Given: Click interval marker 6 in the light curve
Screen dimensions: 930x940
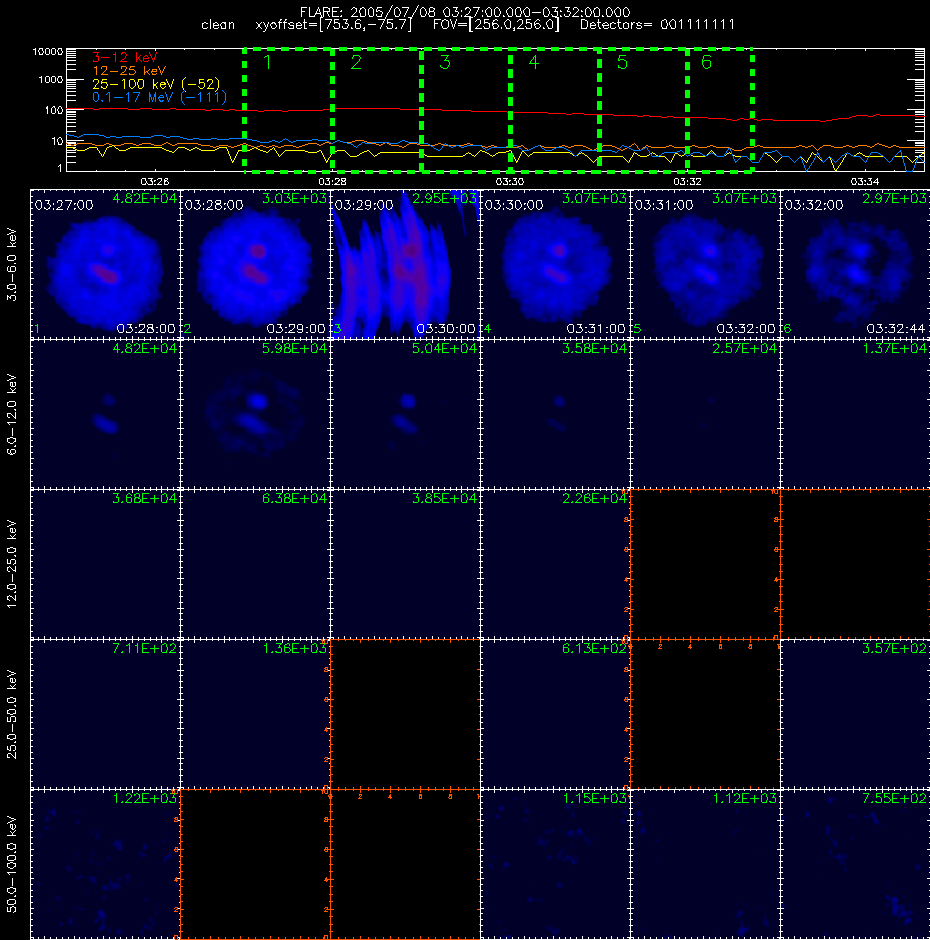Looking at the screenshot, I should click(706, 62).
